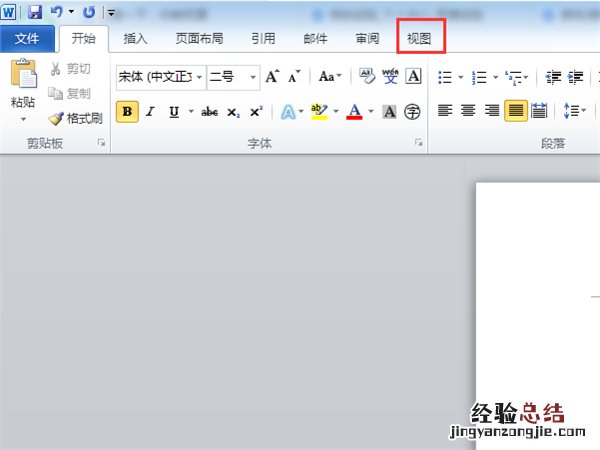This screenshot has height=450, width=600.
Task: Open Line and Paragraph Spacing menu
Action: (574, 111)
